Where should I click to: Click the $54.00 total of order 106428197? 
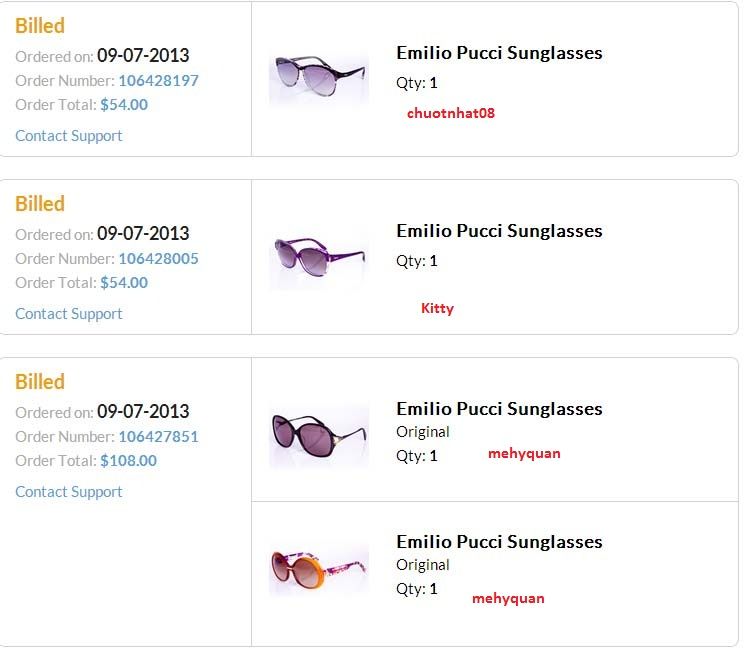(x=124, y=105)
